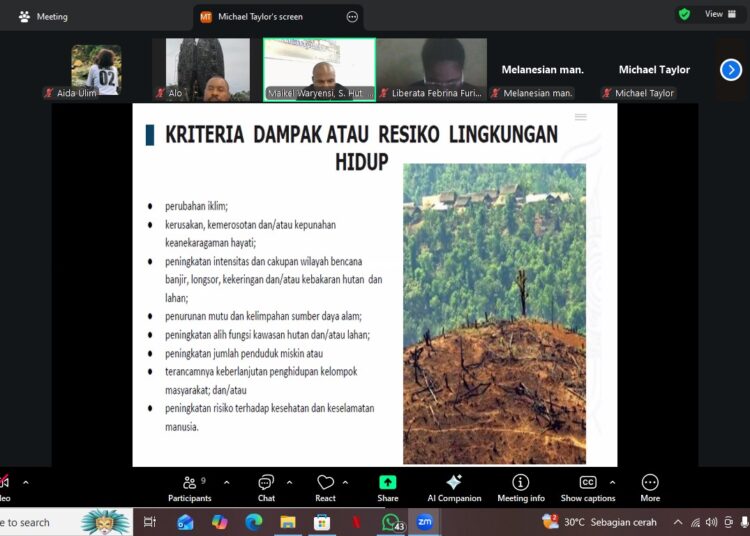The width and height of the screenshot is (750, 536).
Task: Click the Windows search box
Action: pos(66,522)
